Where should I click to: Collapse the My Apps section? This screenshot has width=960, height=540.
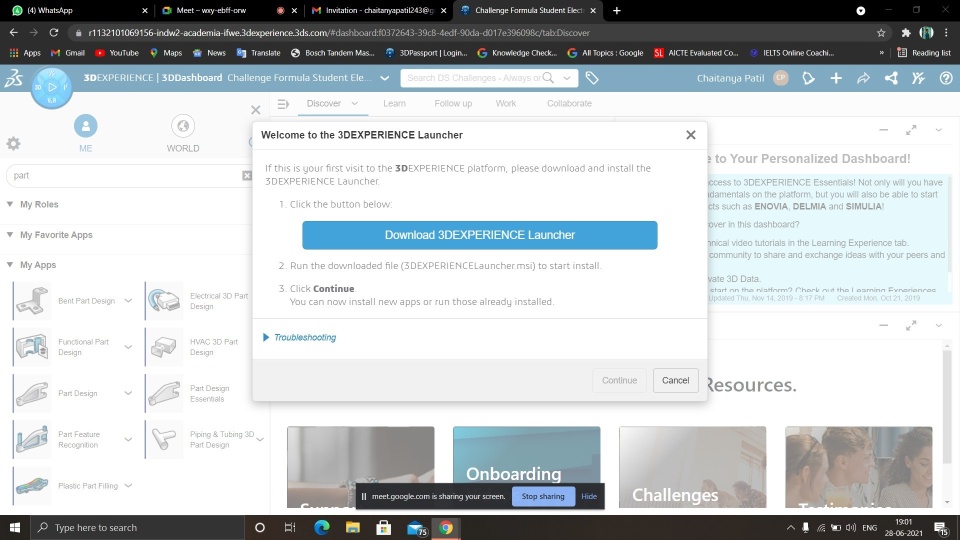pos(10,264)
